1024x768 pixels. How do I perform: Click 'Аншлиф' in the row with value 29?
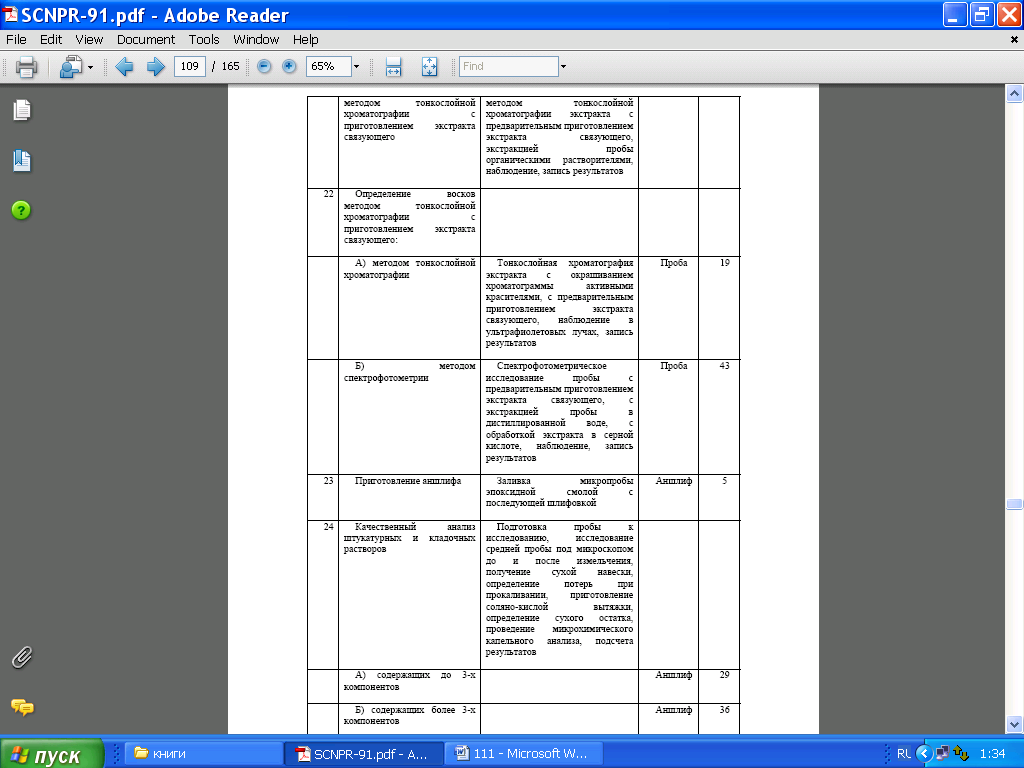pos(674,675)
